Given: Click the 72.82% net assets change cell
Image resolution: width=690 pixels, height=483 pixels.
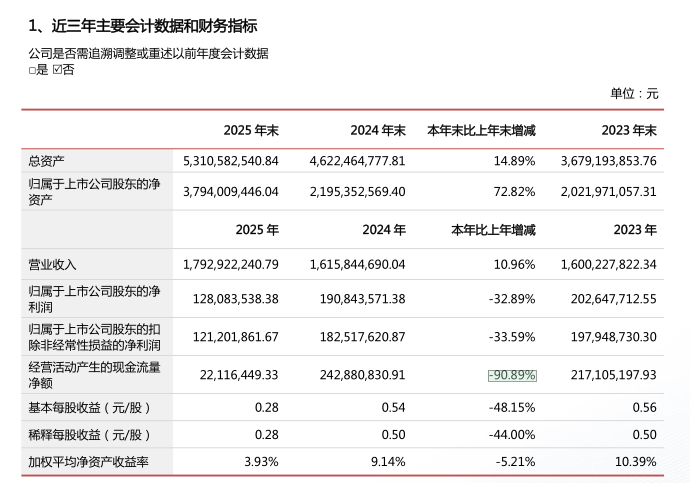Looking at the screenshot, I should point(515,191).
